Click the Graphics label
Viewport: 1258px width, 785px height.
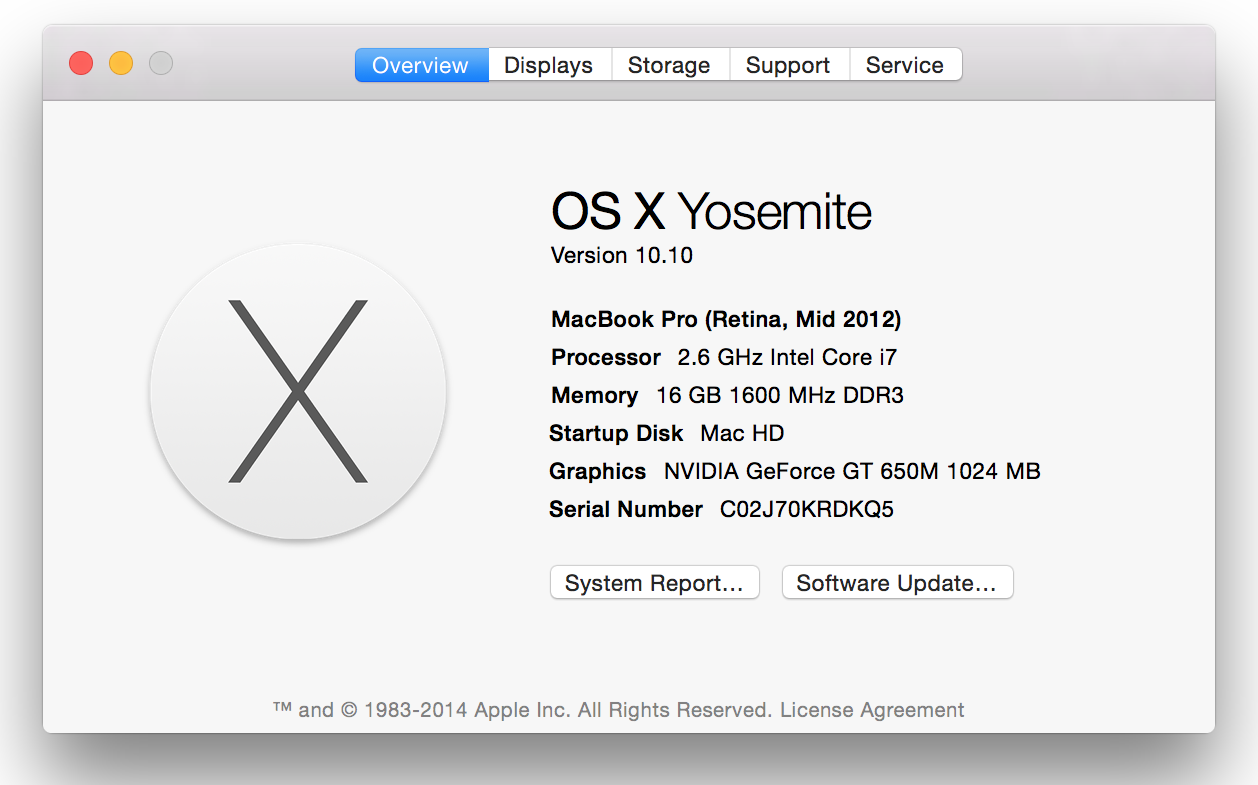click(598, 471)
